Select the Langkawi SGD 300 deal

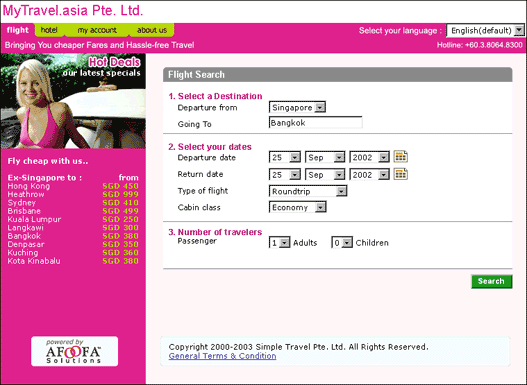[x=73, y=228]
